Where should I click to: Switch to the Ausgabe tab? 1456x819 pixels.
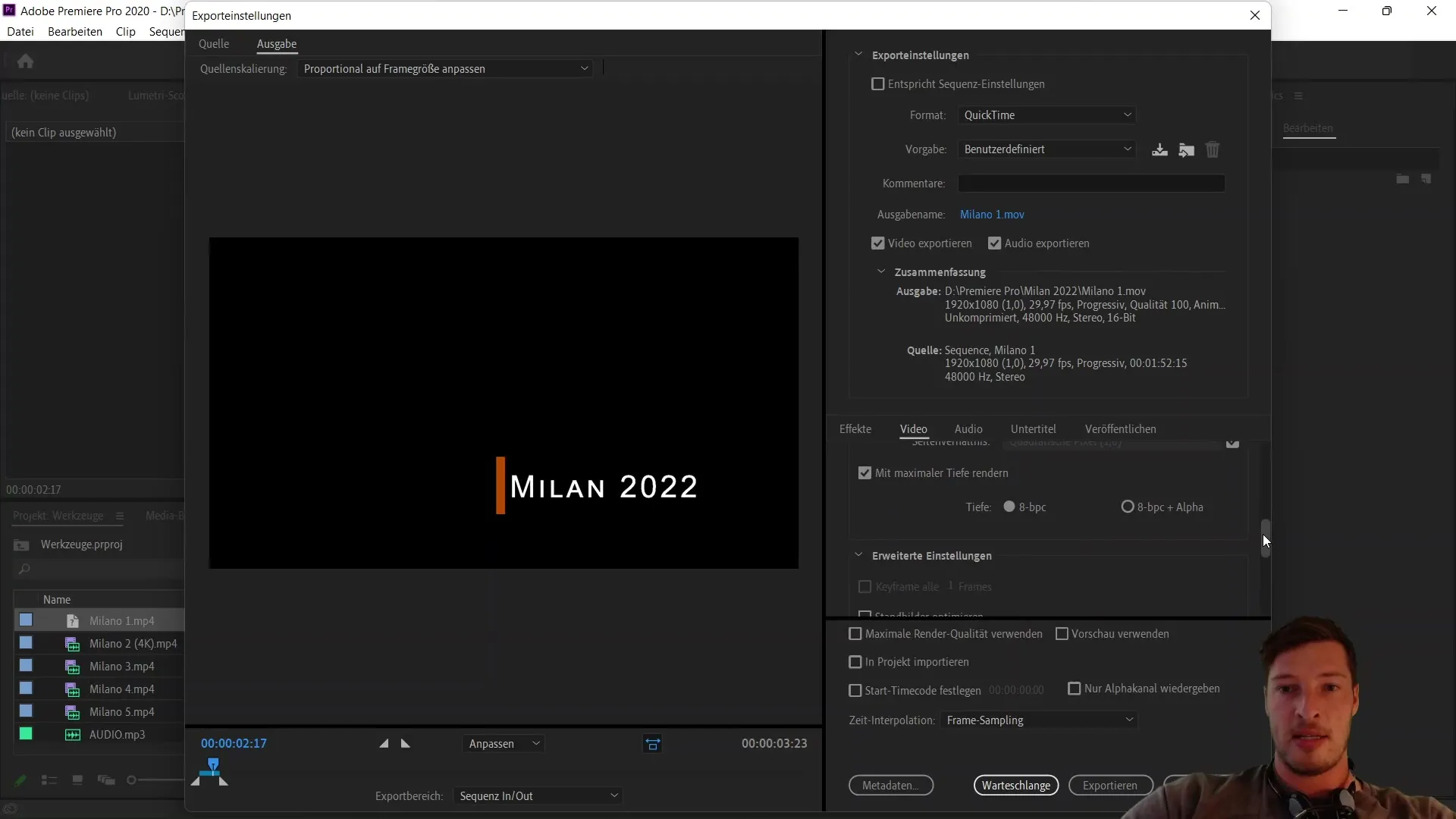click(x=277, y=44)
